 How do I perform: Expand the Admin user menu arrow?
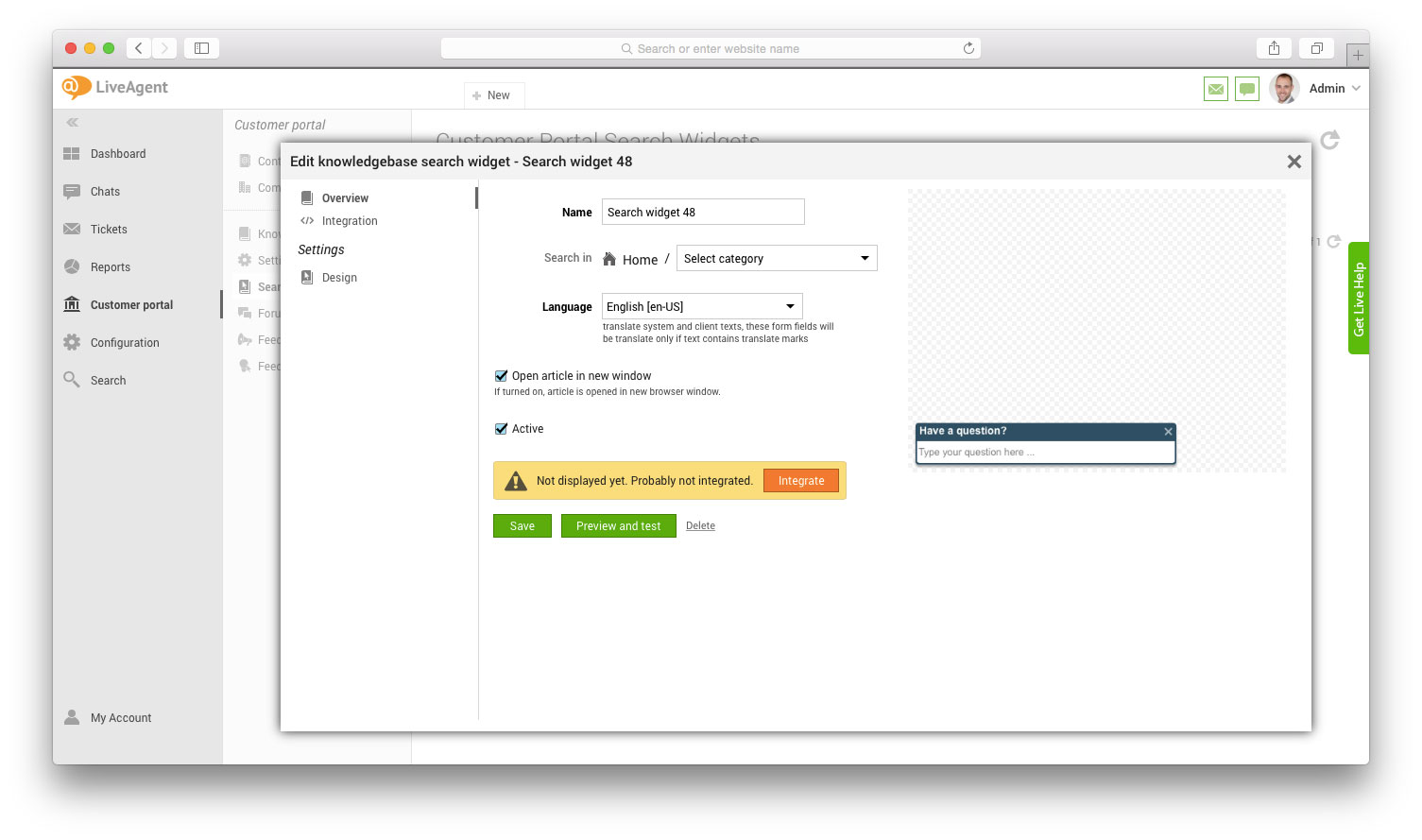1356,89
